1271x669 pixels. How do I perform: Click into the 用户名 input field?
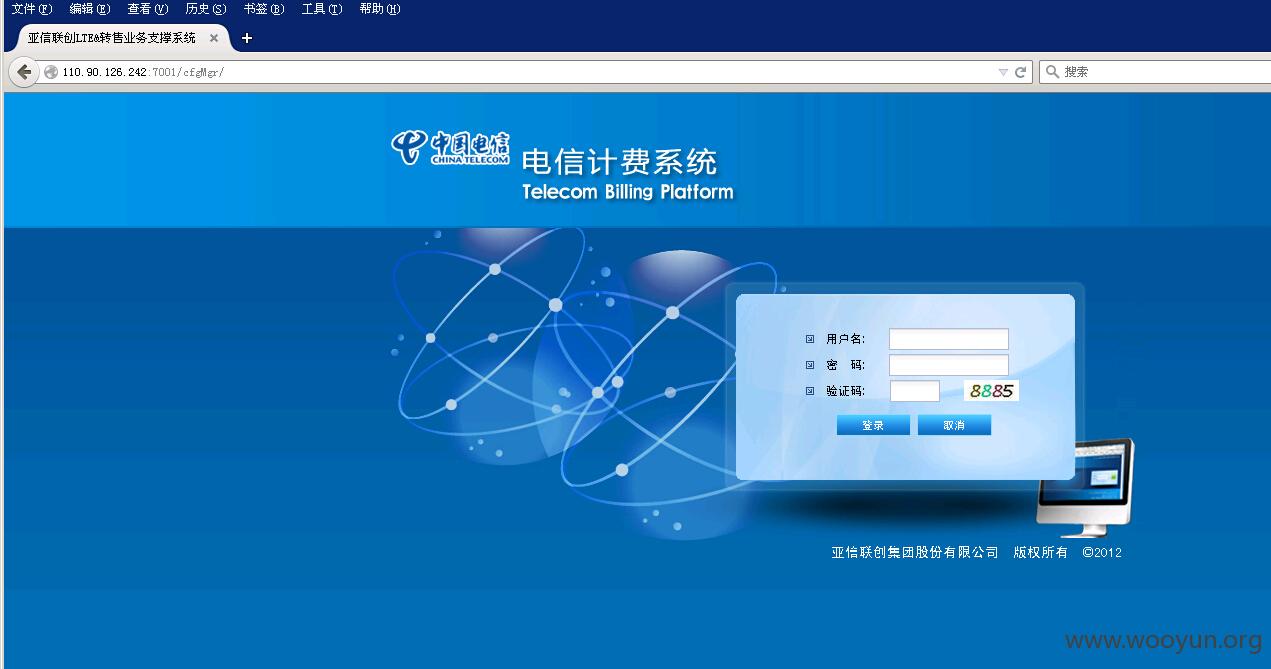[x=949, y=339]
